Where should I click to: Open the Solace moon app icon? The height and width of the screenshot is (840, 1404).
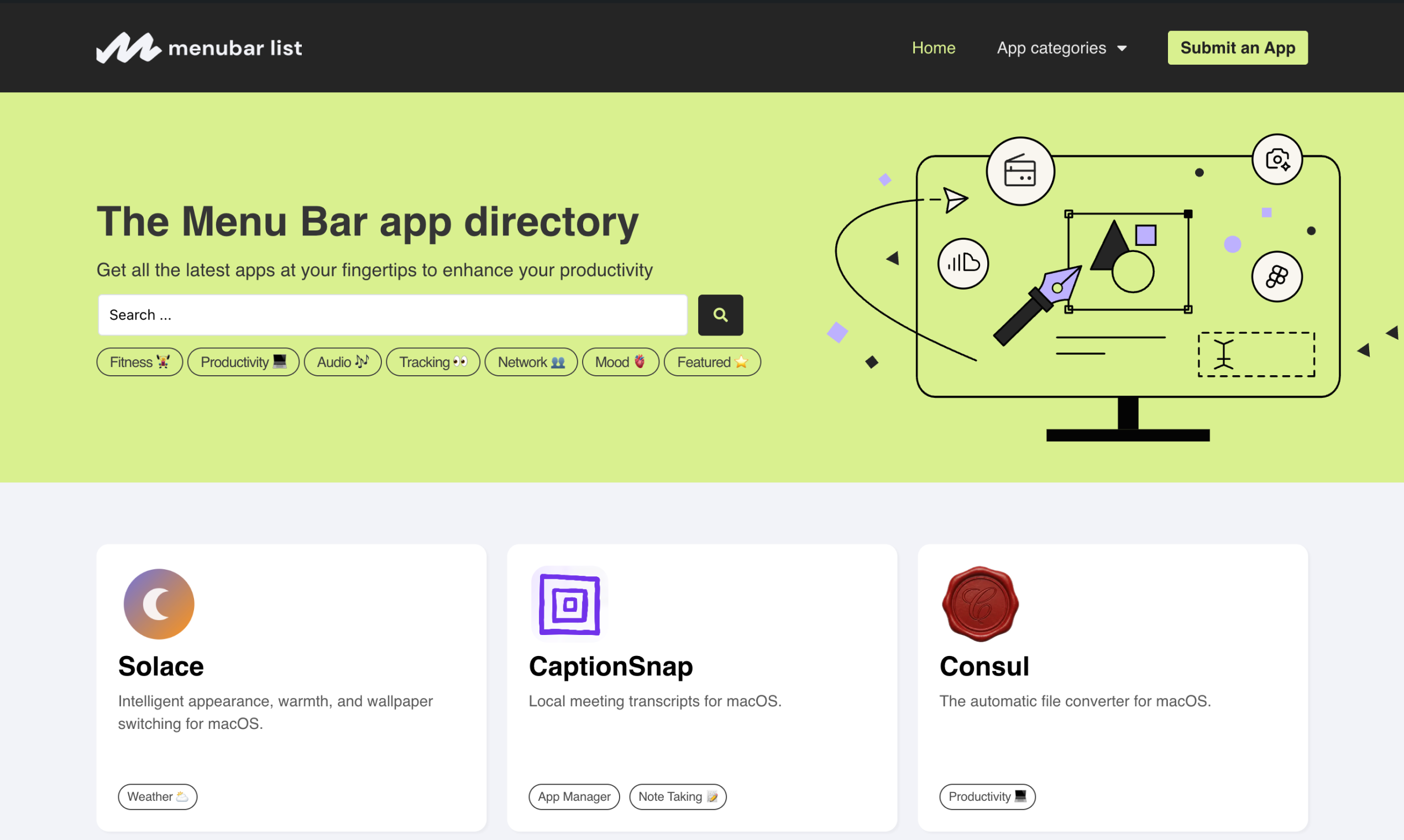pyautogui.click(x=159, y=604)
